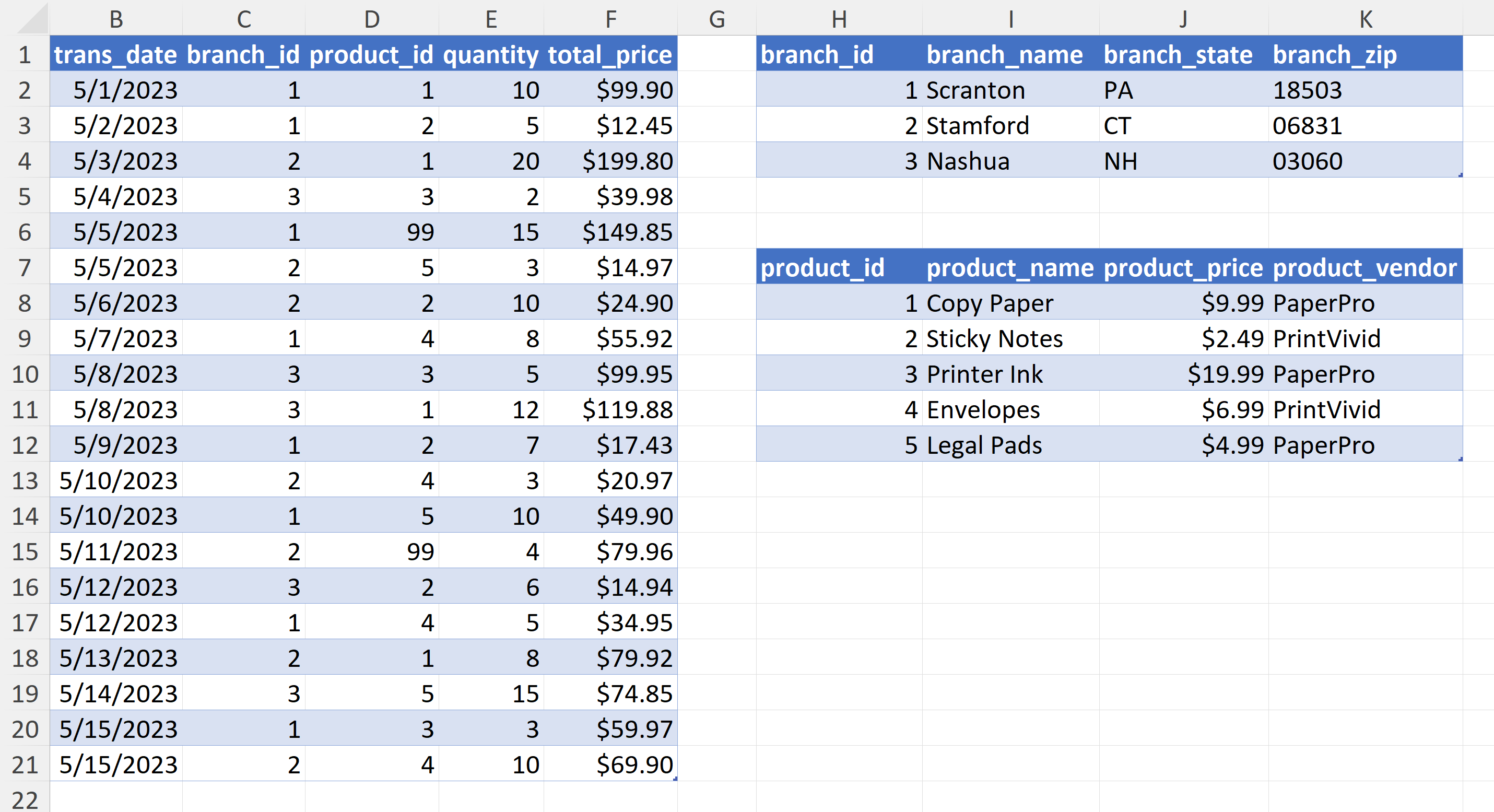Select the column K header
This screenshot has width=1494, height=812.
point(1365,19)
